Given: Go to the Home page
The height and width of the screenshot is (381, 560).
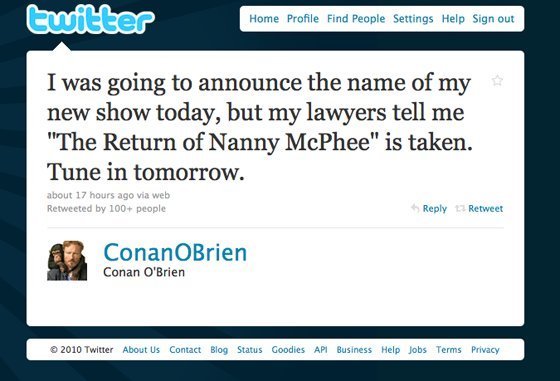Looking at the screenshot, I should (264, 19).
